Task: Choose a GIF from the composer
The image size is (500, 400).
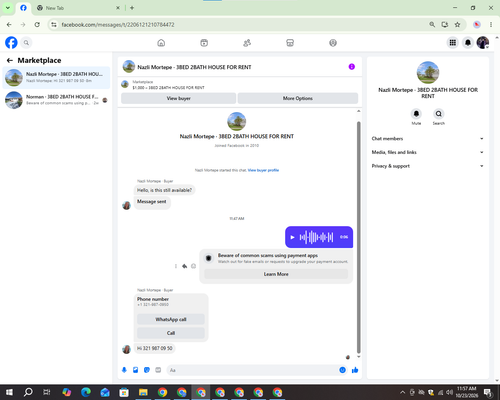Action: [x=158, y=370]
